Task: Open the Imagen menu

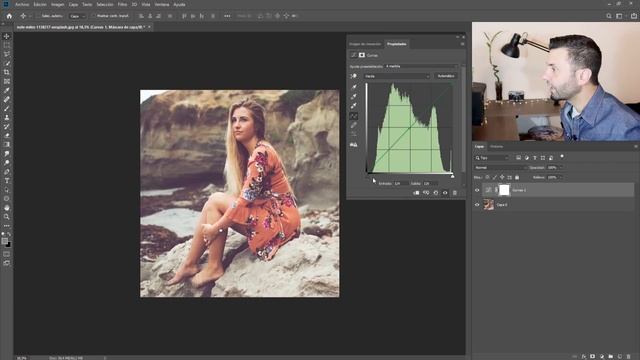Action: pyautogui.click(x=58, y=4)
